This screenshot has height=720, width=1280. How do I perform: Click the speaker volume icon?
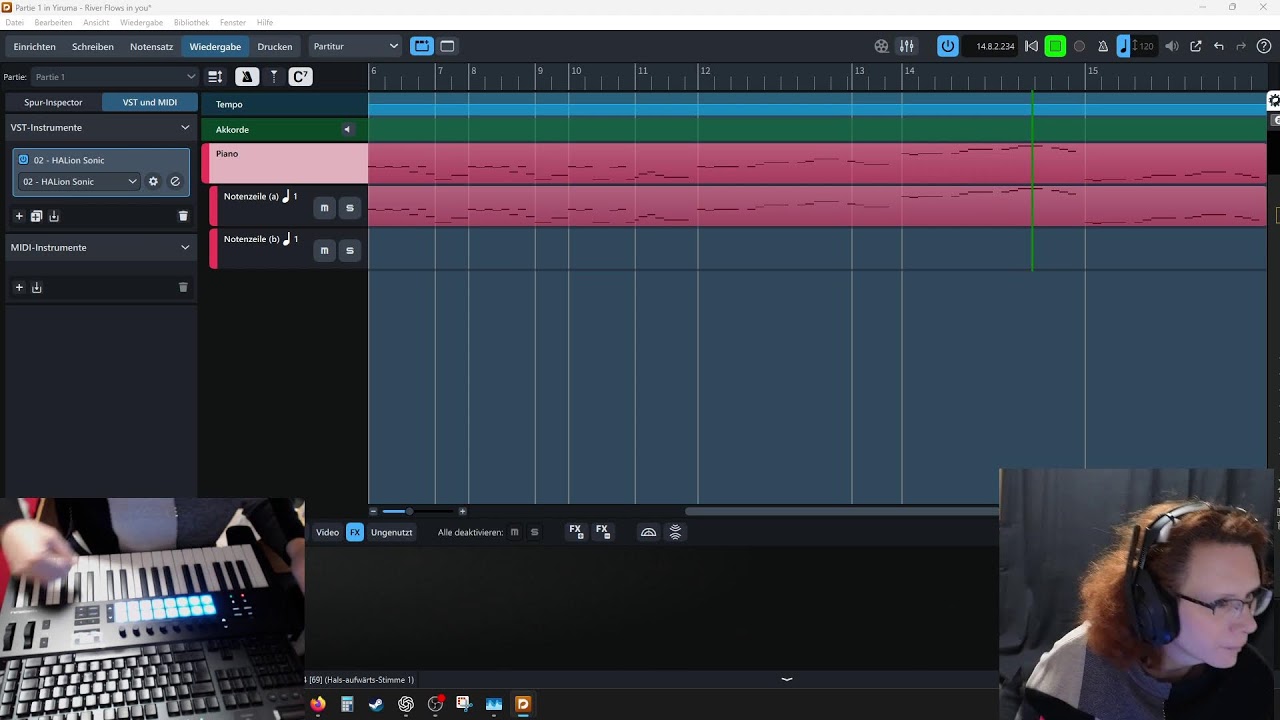[1172, 46]
